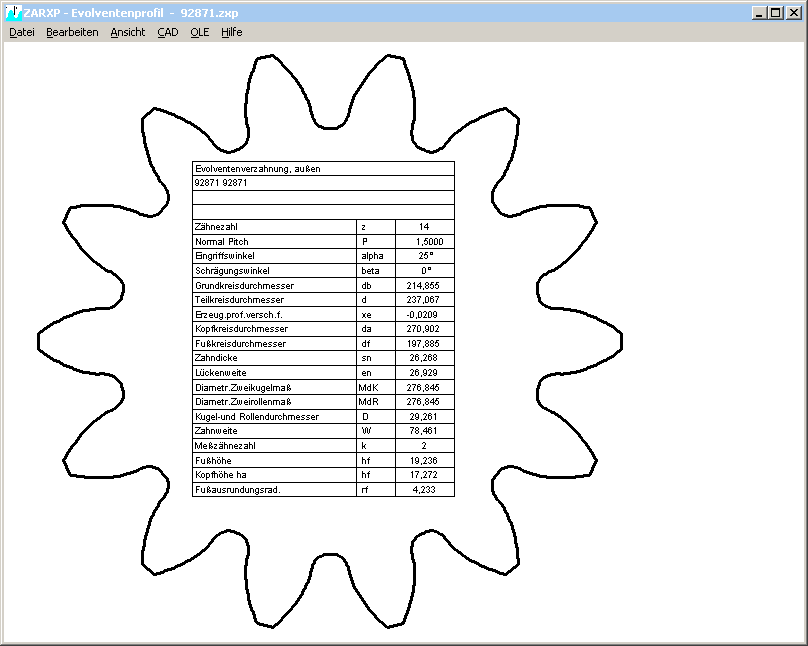
Task: Click the Eingriffswinkel row label
Action: tap(224, 256)
